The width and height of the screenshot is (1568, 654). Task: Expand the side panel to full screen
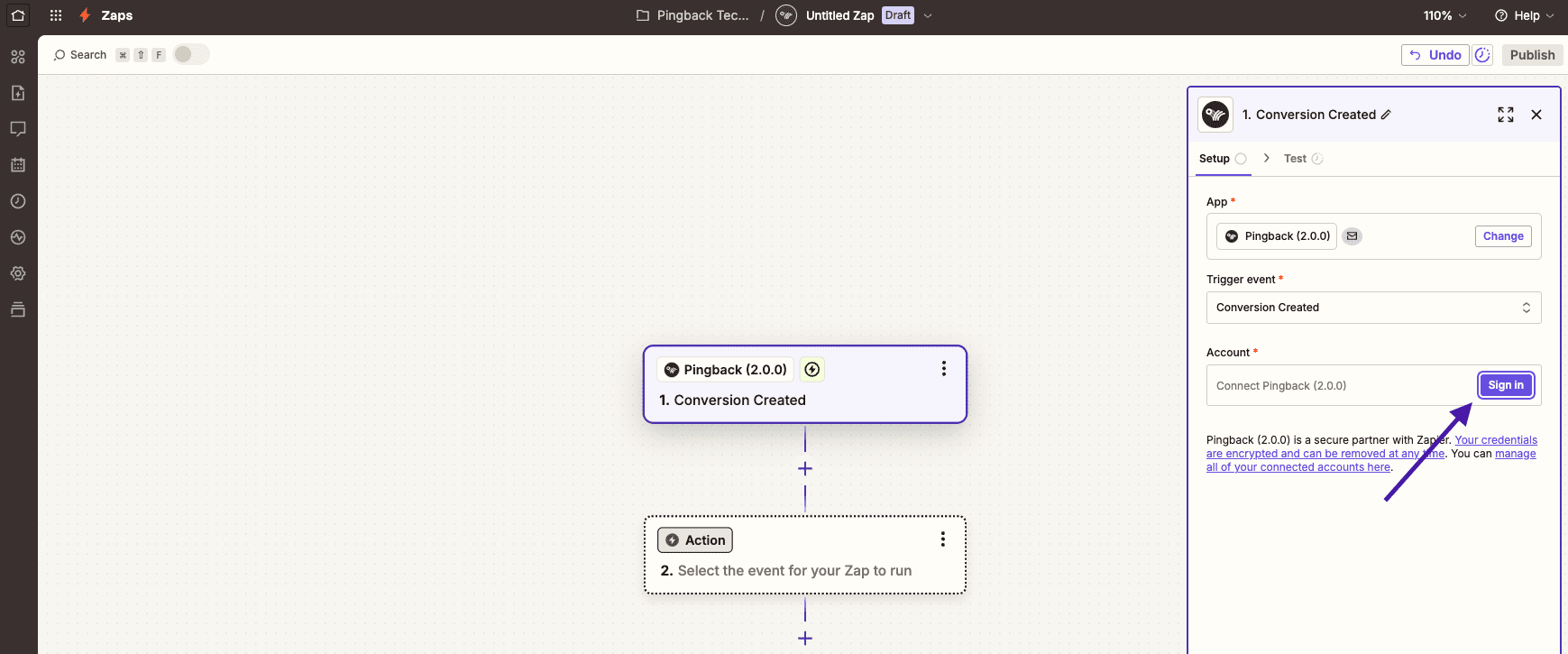point(1506,115)
